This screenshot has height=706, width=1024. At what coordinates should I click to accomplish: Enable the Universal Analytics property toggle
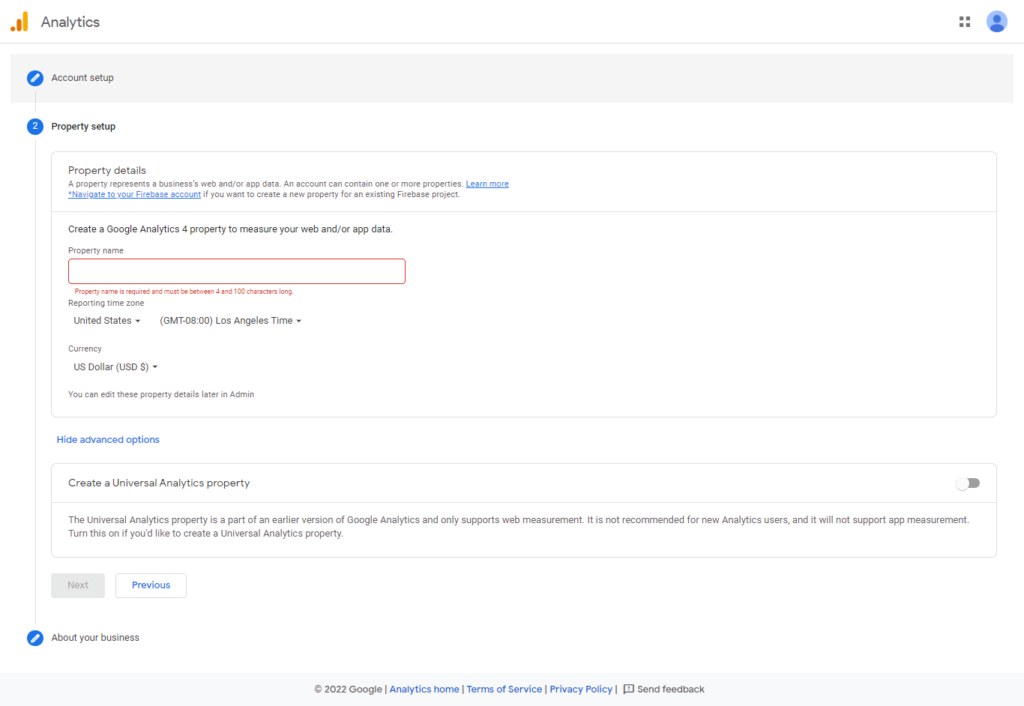[x=968, y=483]
